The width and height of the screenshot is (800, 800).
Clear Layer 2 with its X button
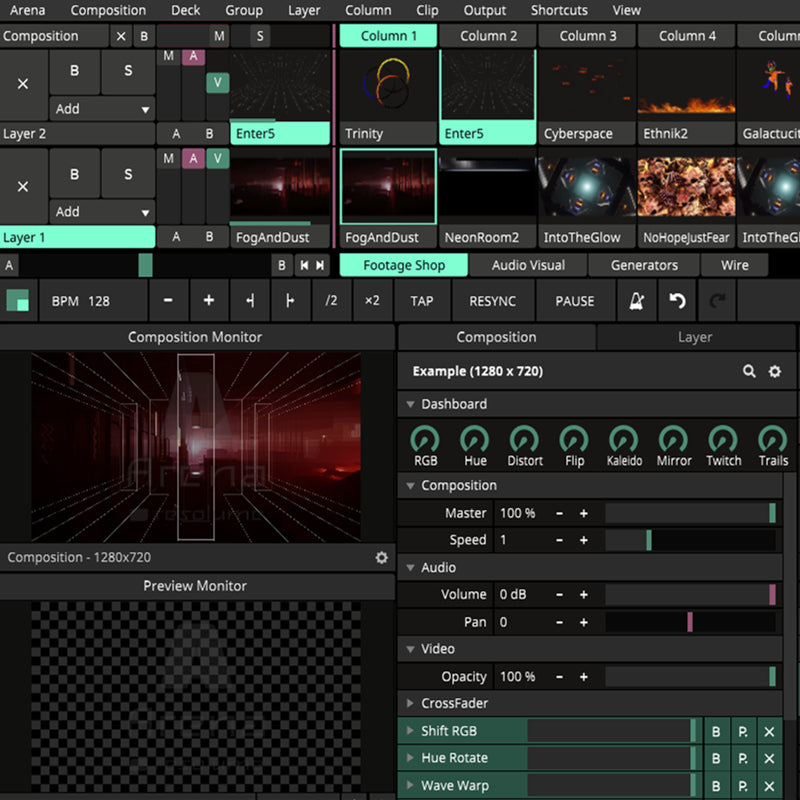pyautogui.click(x=23, y=84)
